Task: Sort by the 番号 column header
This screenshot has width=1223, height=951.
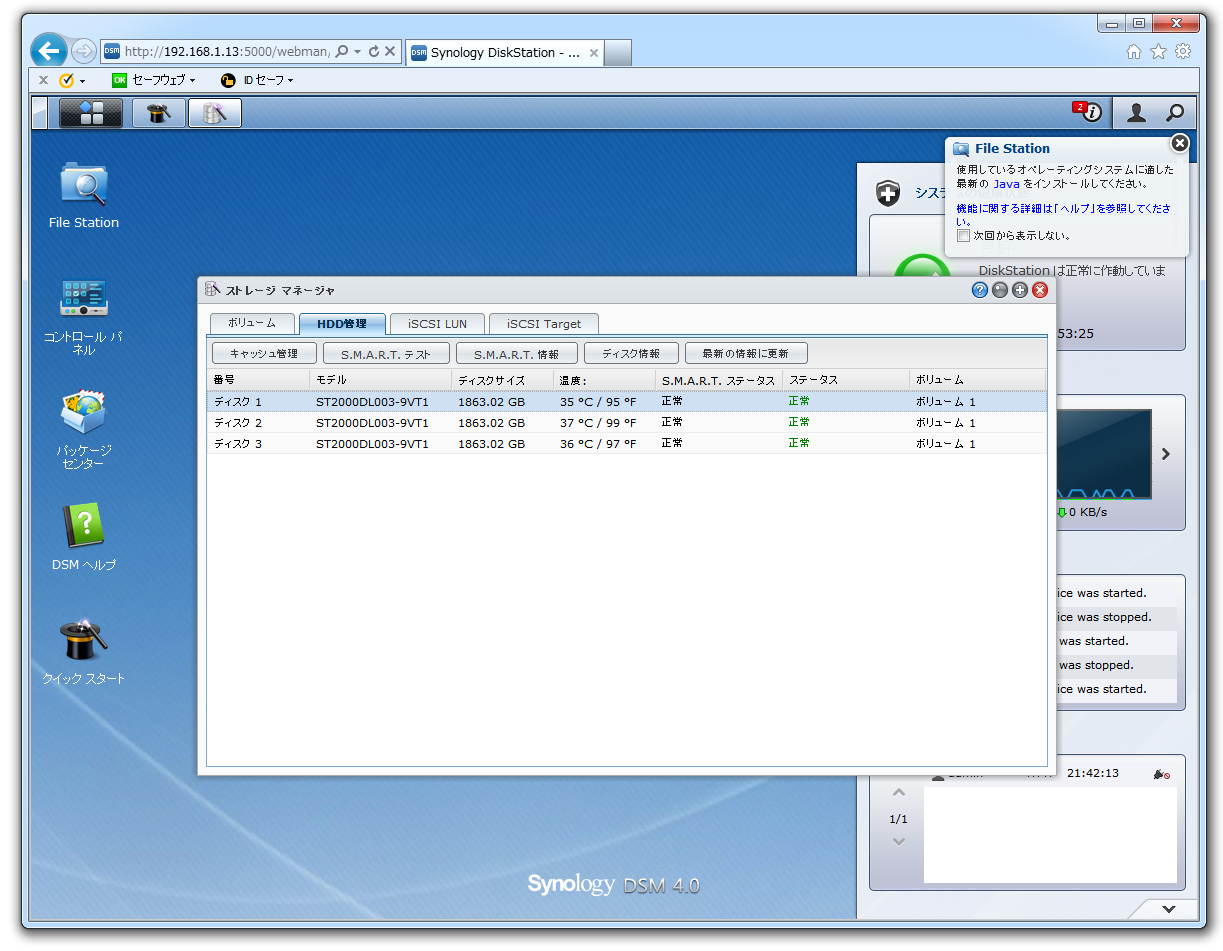Action: (259, 380)
